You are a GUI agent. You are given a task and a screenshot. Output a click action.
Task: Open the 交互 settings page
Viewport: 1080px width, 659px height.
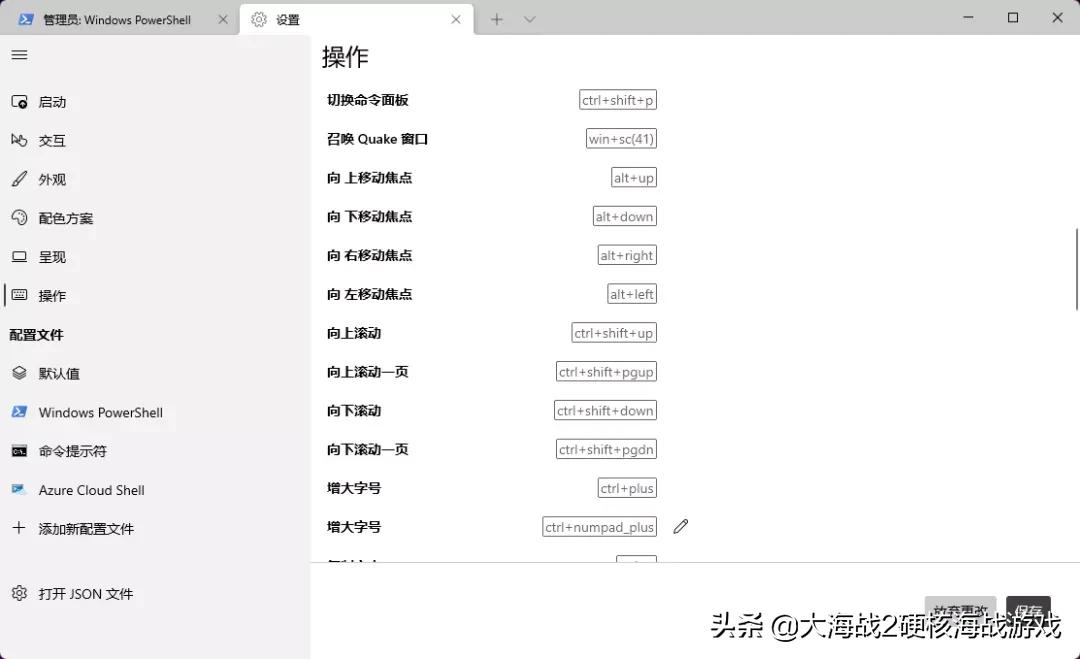click(x=155, y=140)
